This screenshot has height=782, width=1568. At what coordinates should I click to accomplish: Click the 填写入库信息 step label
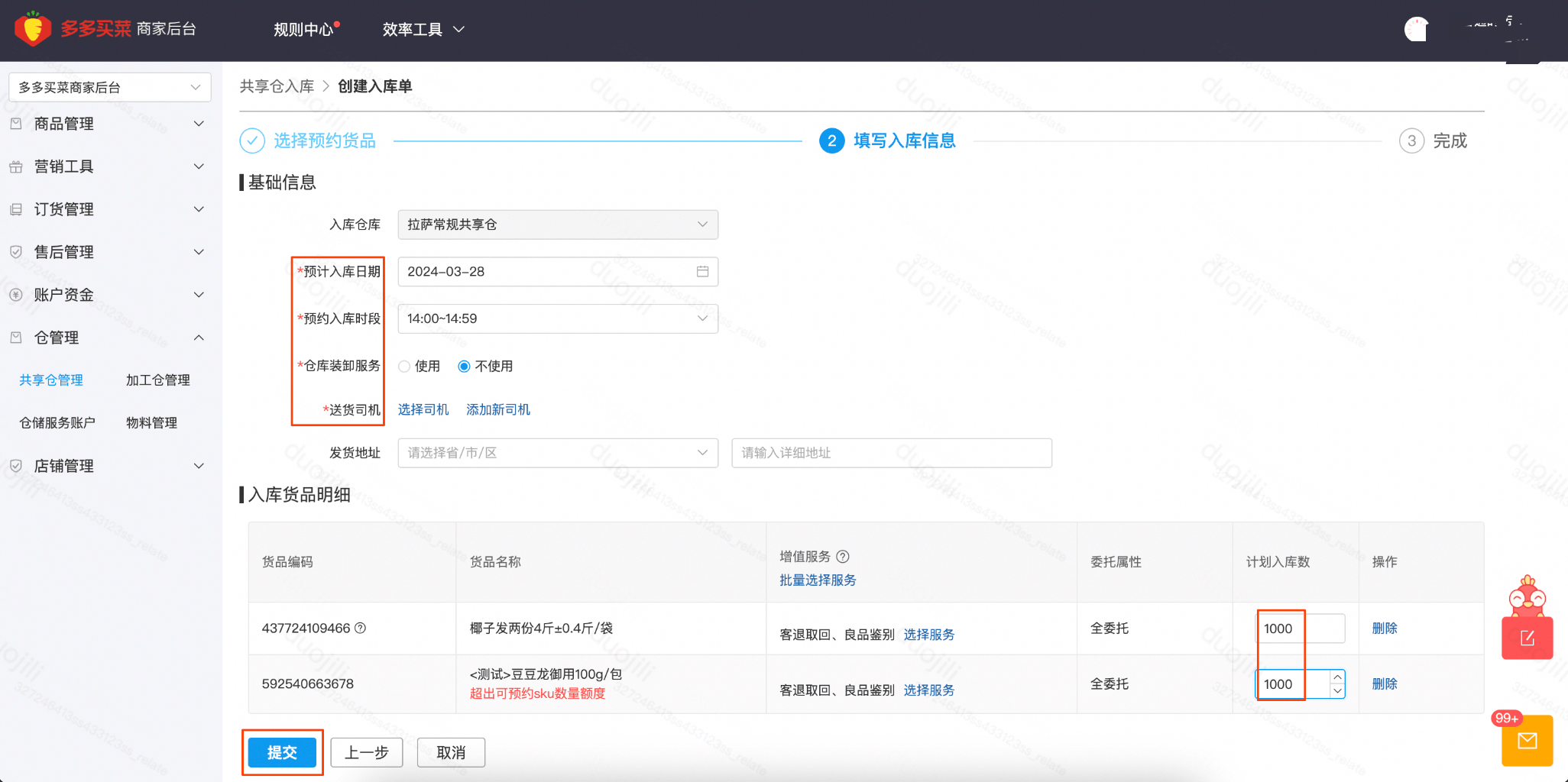point(905,141)
